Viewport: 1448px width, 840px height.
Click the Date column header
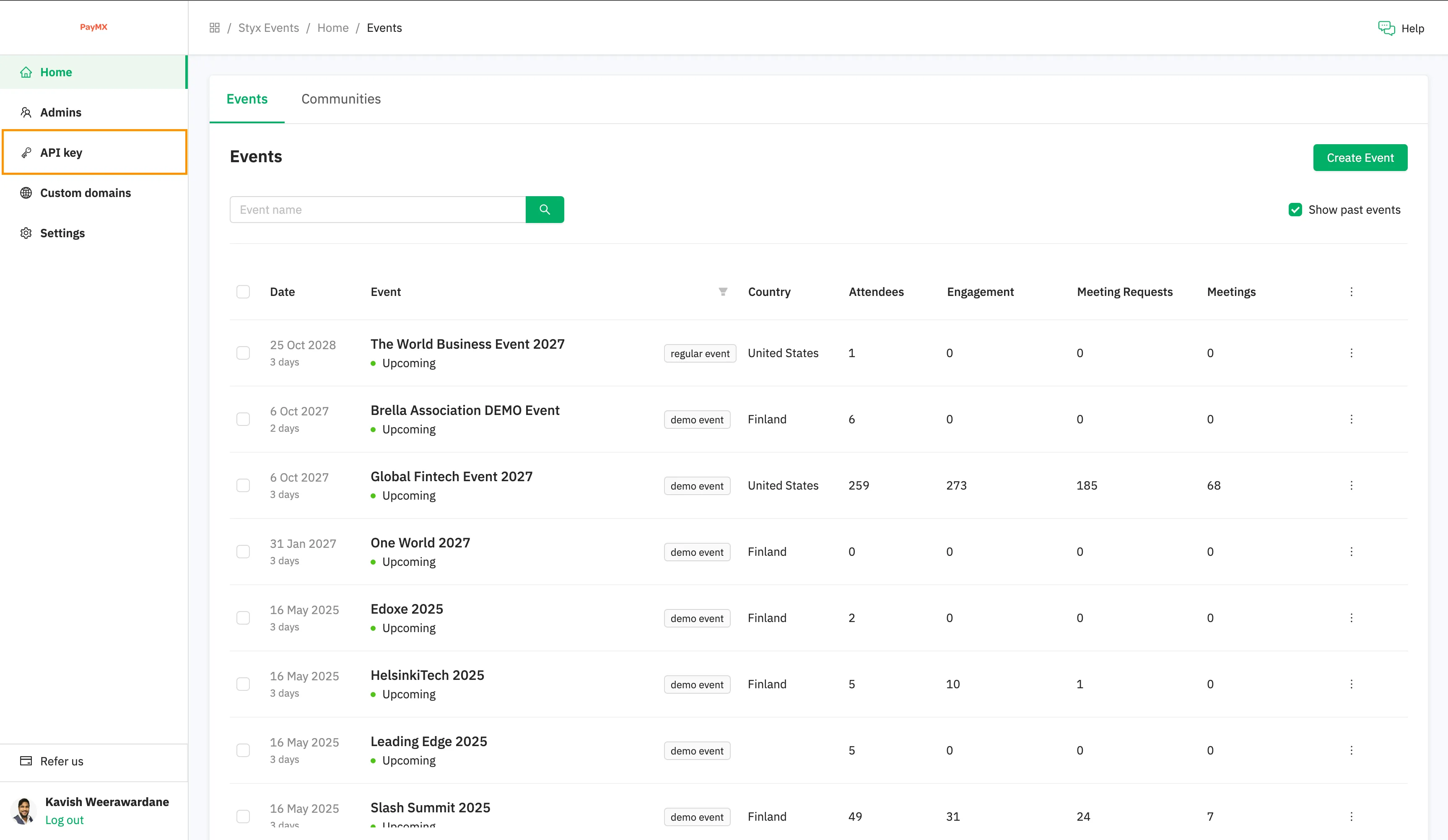click(x=282, y=292)
